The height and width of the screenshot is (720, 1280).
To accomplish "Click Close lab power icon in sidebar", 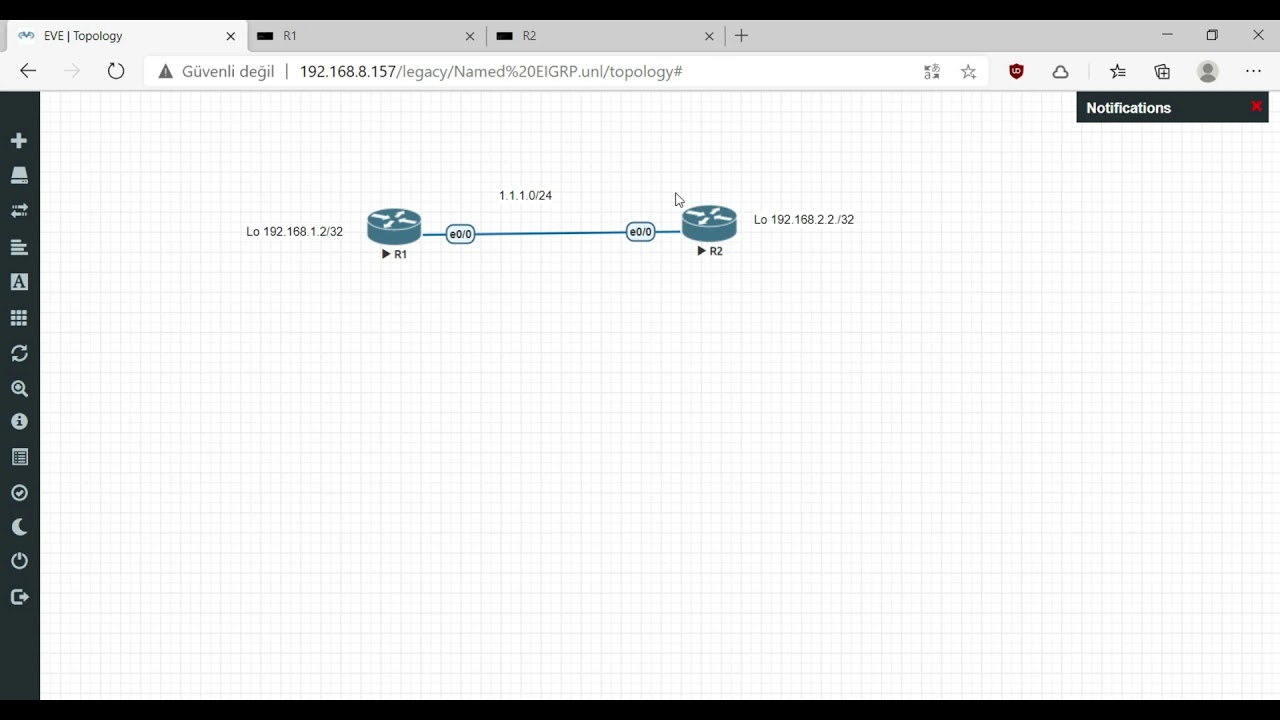I will pyautogui.click(x=19, y=561).
